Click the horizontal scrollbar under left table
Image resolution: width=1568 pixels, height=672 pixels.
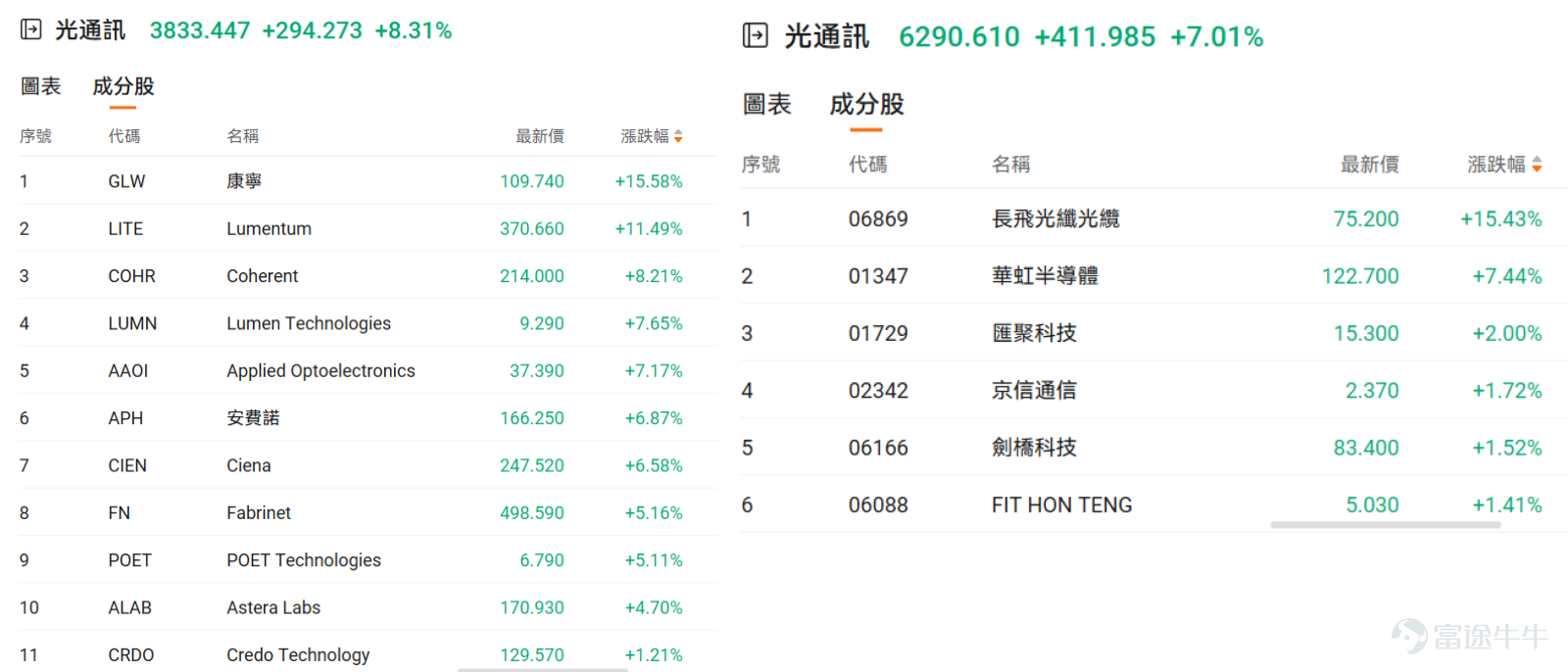(x=542, y=669)
